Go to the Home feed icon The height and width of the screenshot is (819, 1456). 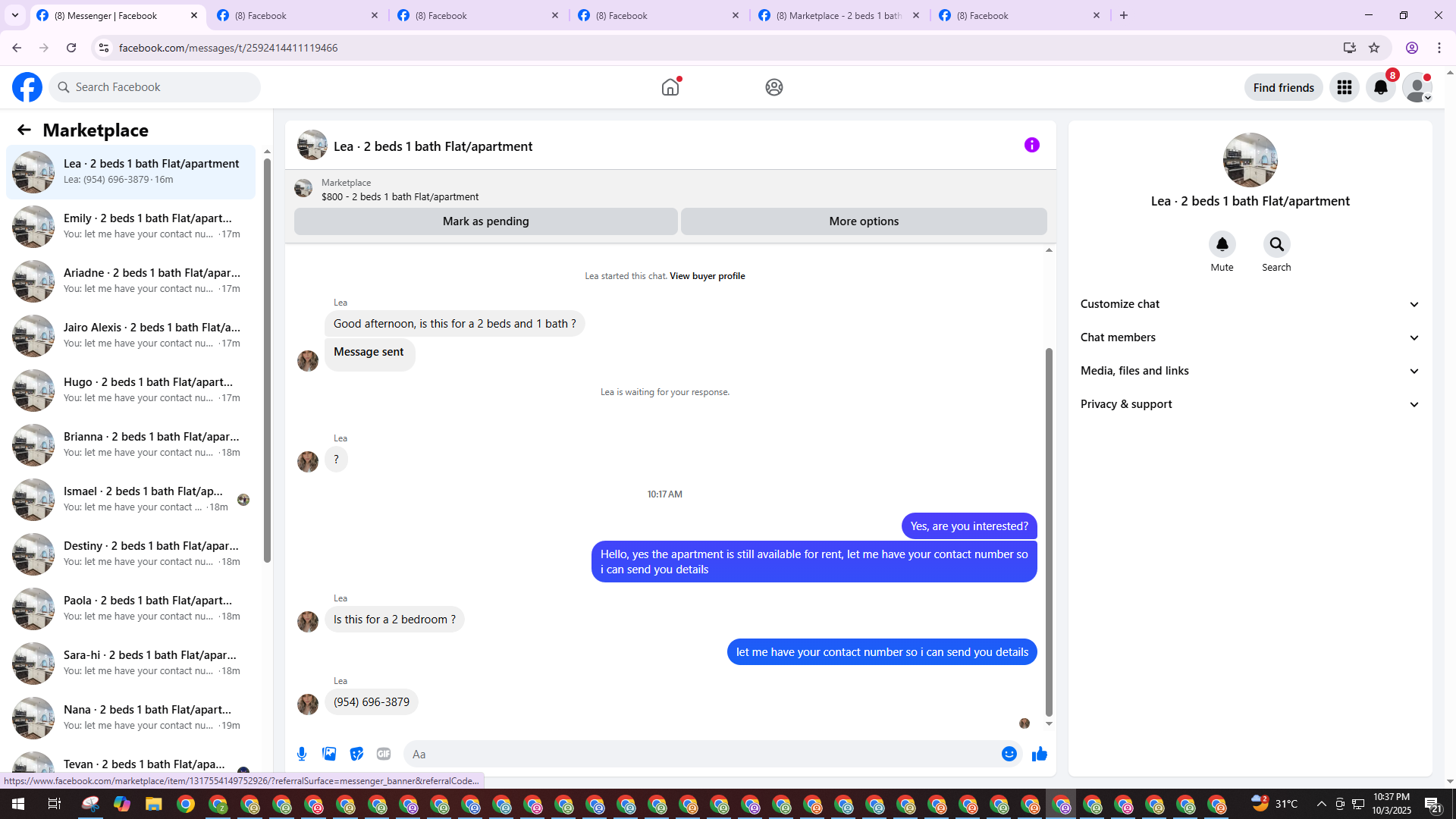point(670,87)
